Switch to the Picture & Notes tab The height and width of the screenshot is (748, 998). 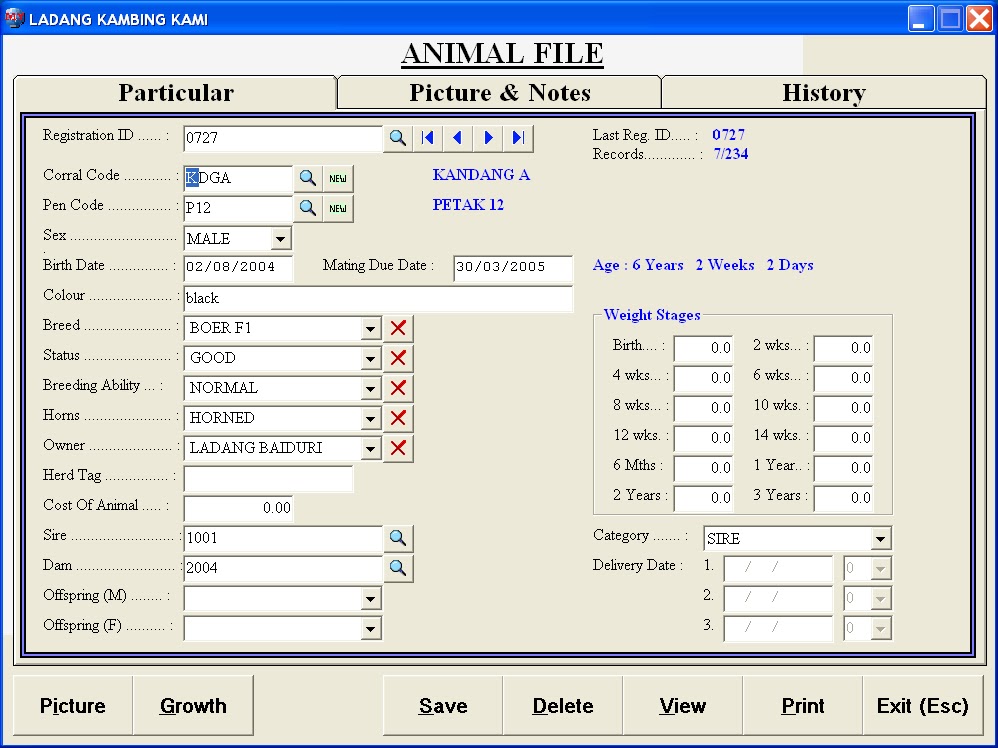click(x=498, y=92)
